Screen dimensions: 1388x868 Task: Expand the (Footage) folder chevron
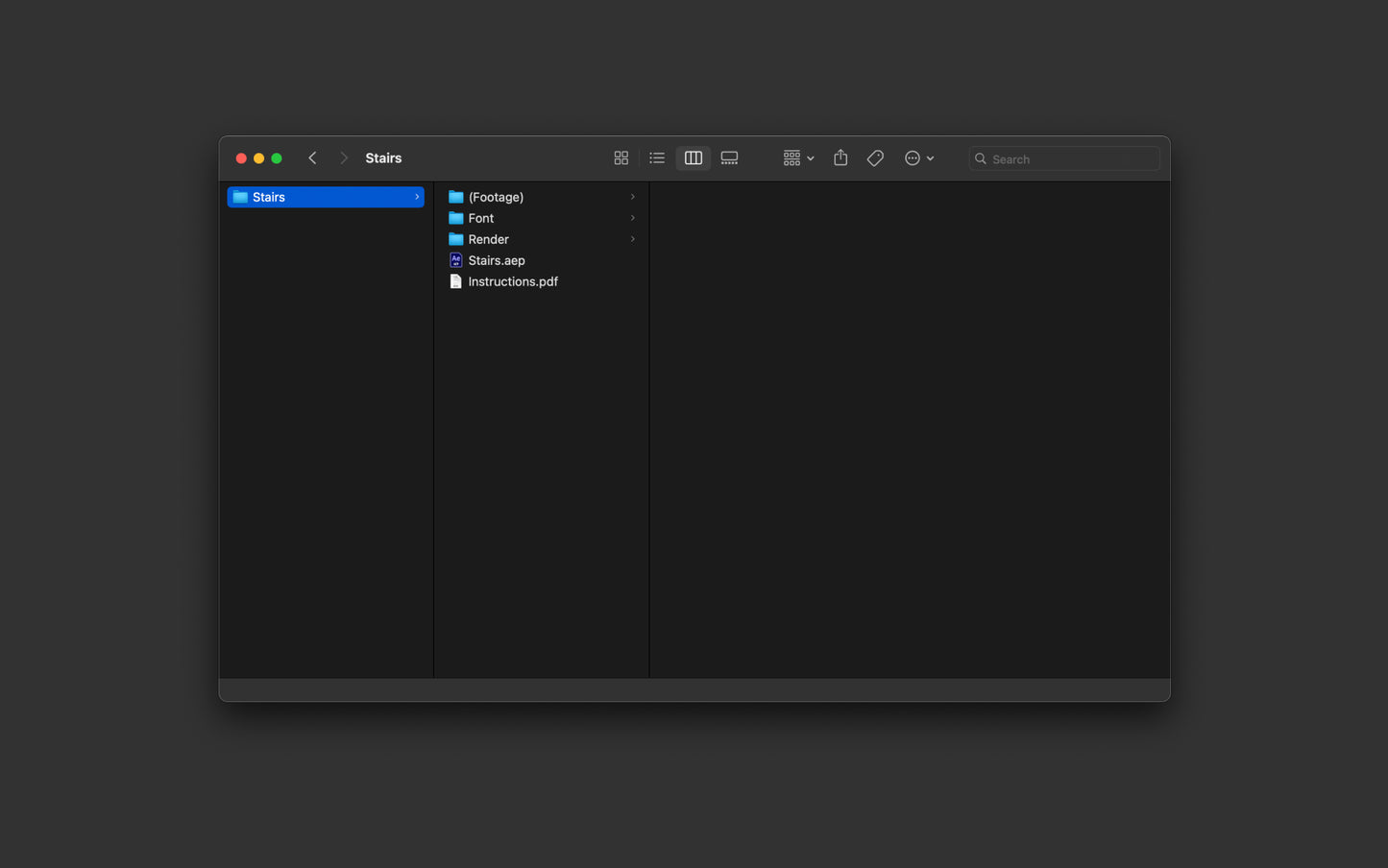point(632,197)
